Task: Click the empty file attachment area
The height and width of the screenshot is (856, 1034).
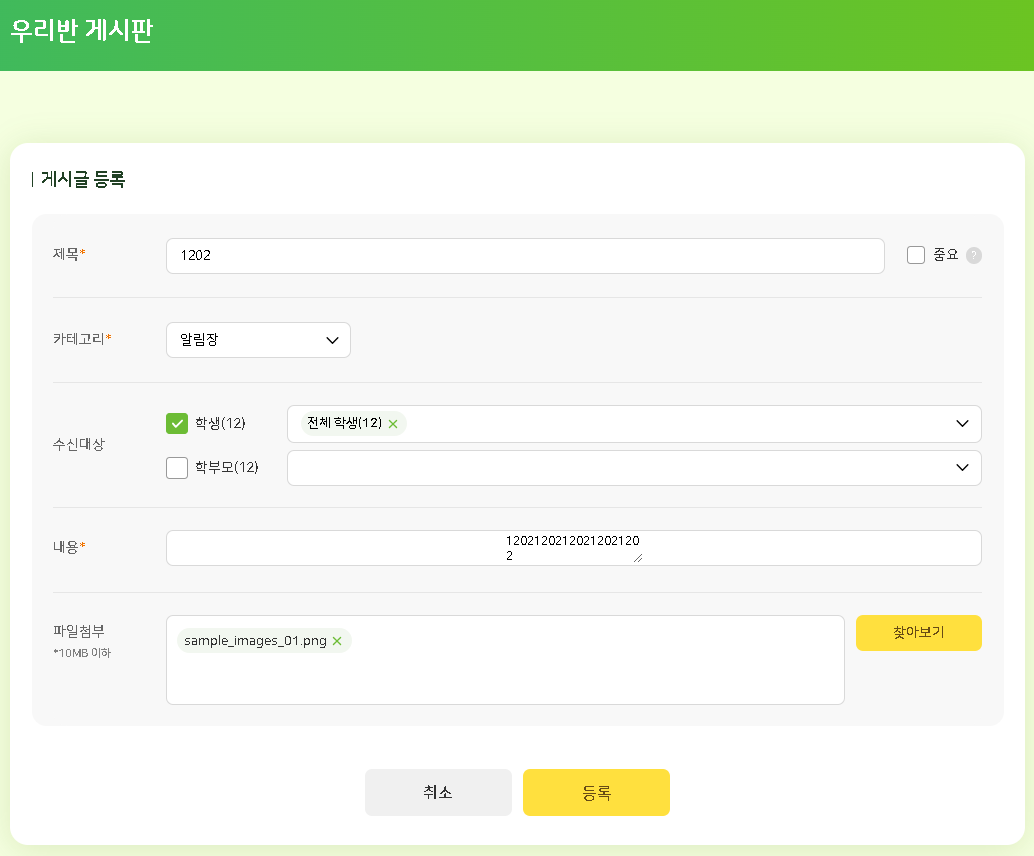Action: tap(505, 678)
